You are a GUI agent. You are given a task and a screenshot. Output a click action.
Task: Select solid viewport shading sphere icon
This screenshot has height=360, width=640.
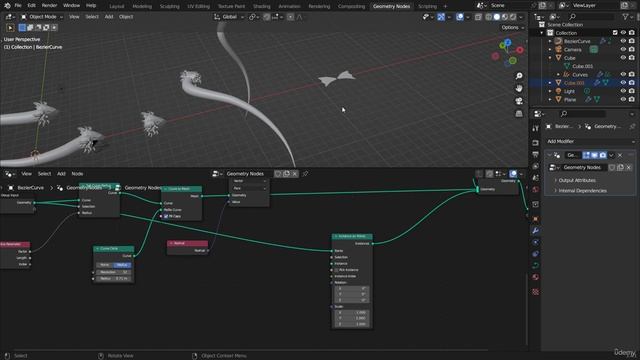coord(497,17)
